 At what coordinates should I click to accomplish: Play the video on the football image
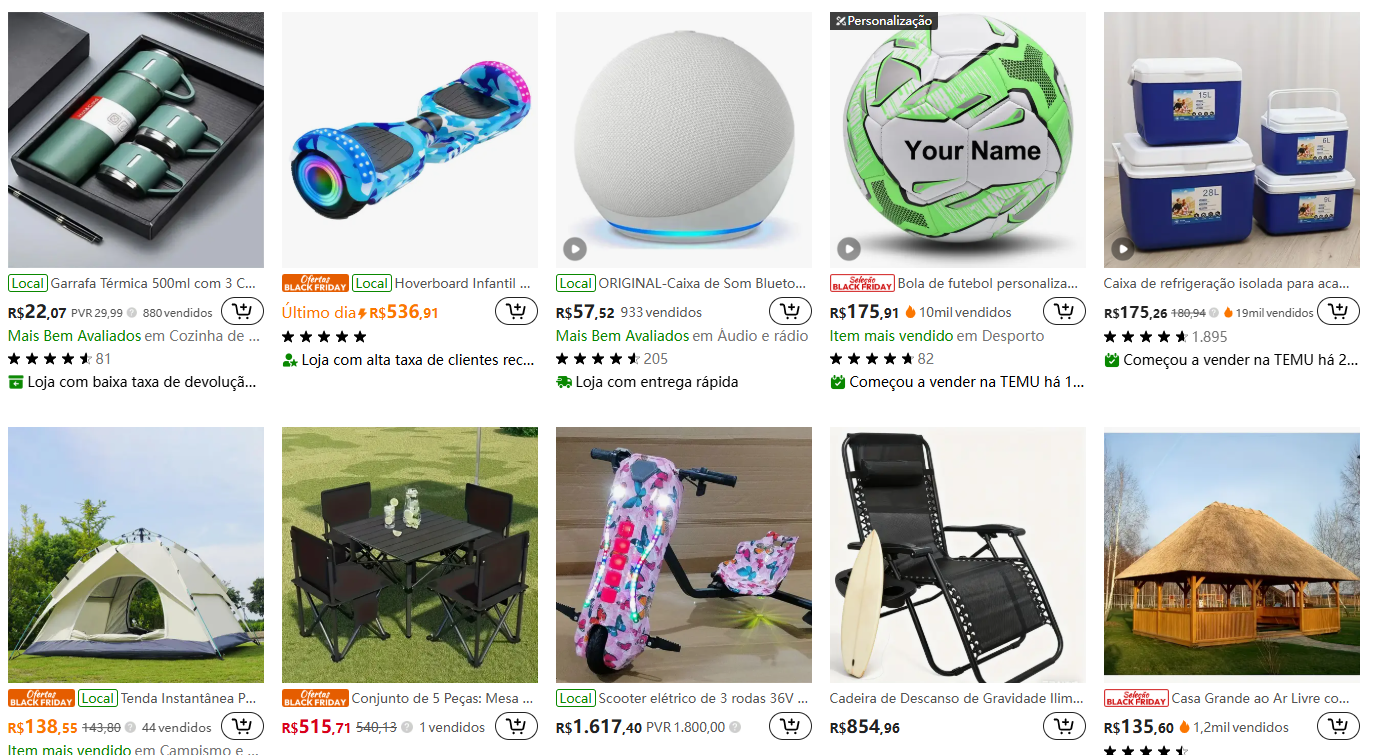[x=849, y=249]
